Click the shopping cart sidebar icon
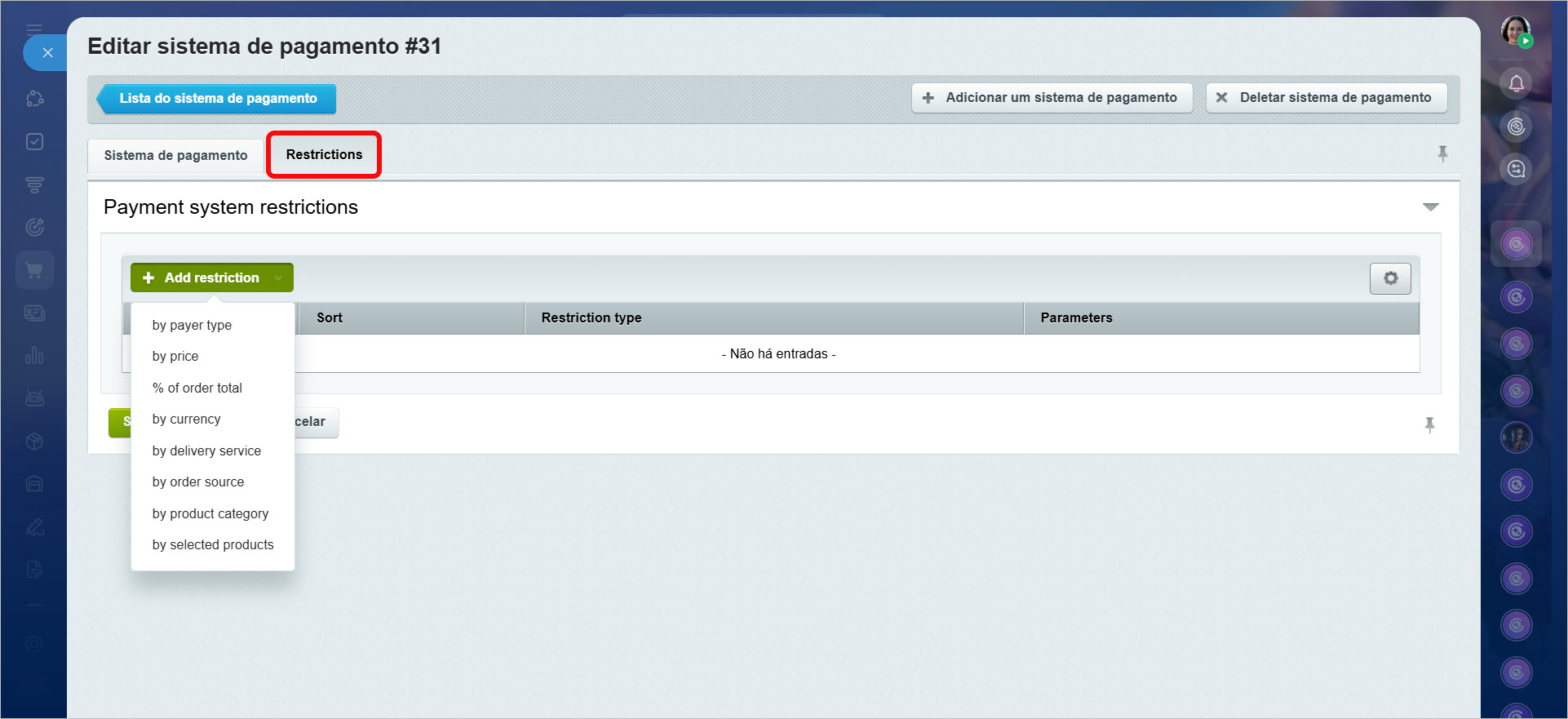Image resolution: width=1568 pixels, height=719 pixels. pyautogui.click(x=34, y=270)
